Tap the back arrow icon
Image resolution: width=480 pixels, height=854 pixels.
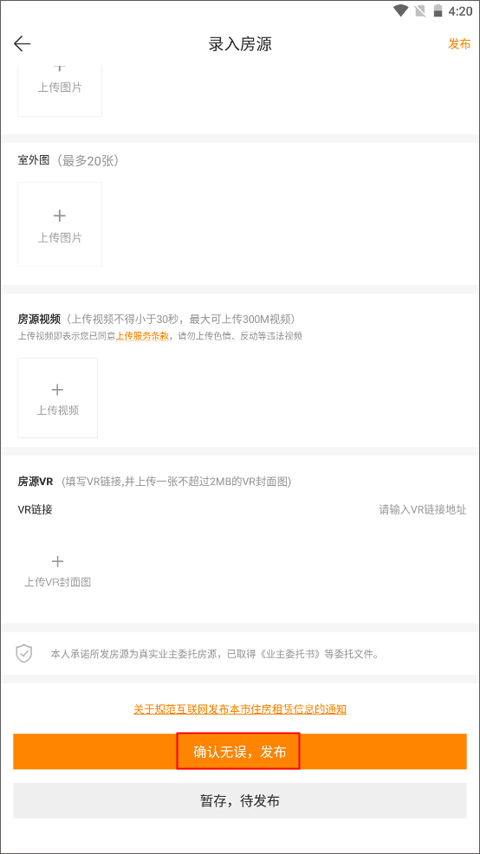[22, 44]
